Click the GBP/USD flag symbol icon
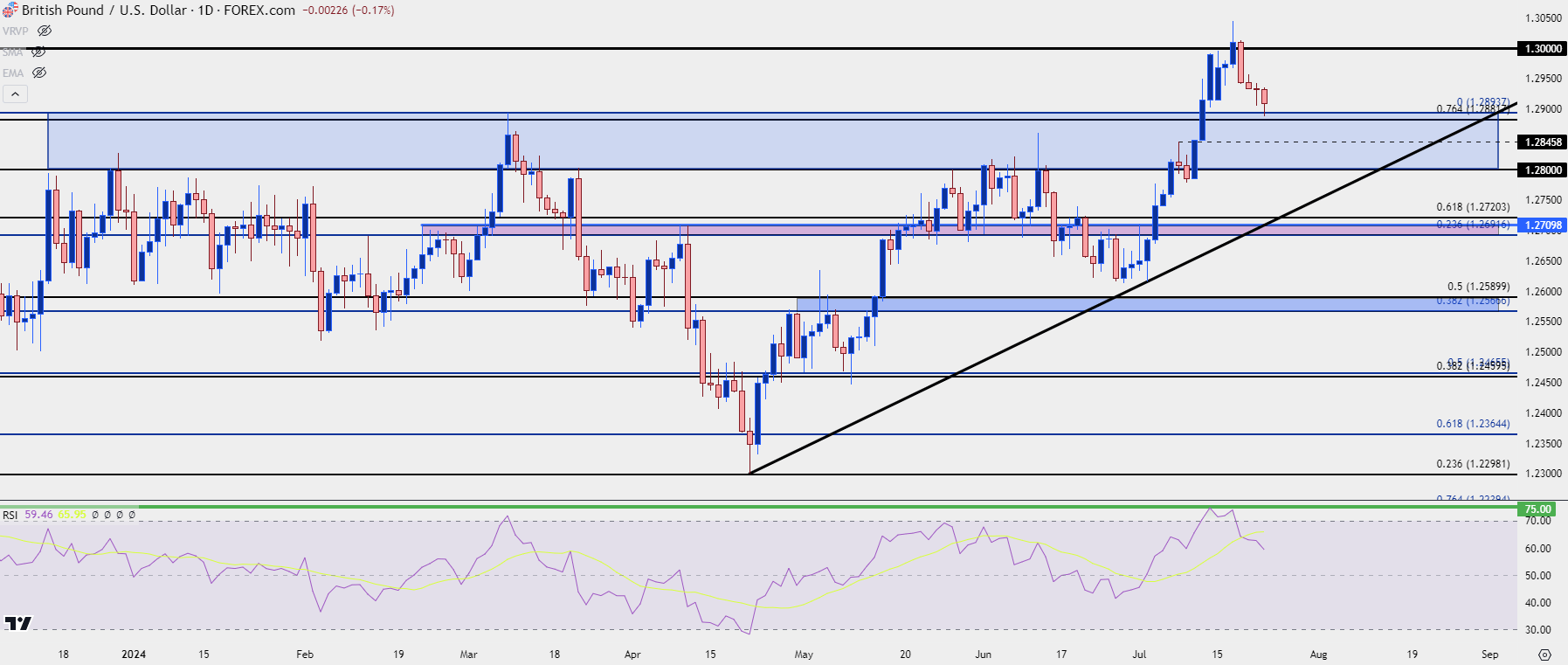The image size is (1568, 665). click(10, 10)
